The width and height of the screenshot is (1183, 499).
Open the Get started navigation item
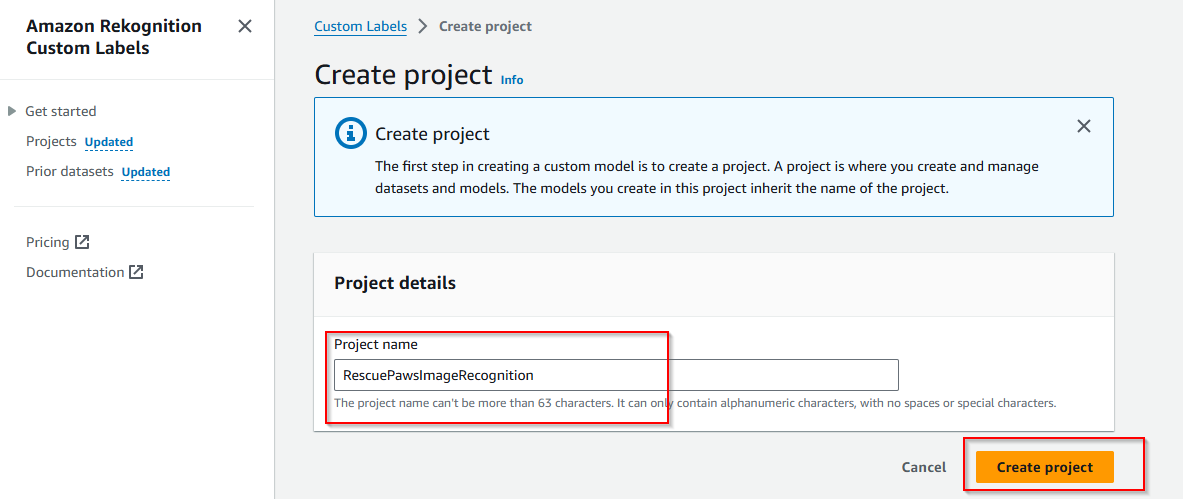[x=61, y=111]
